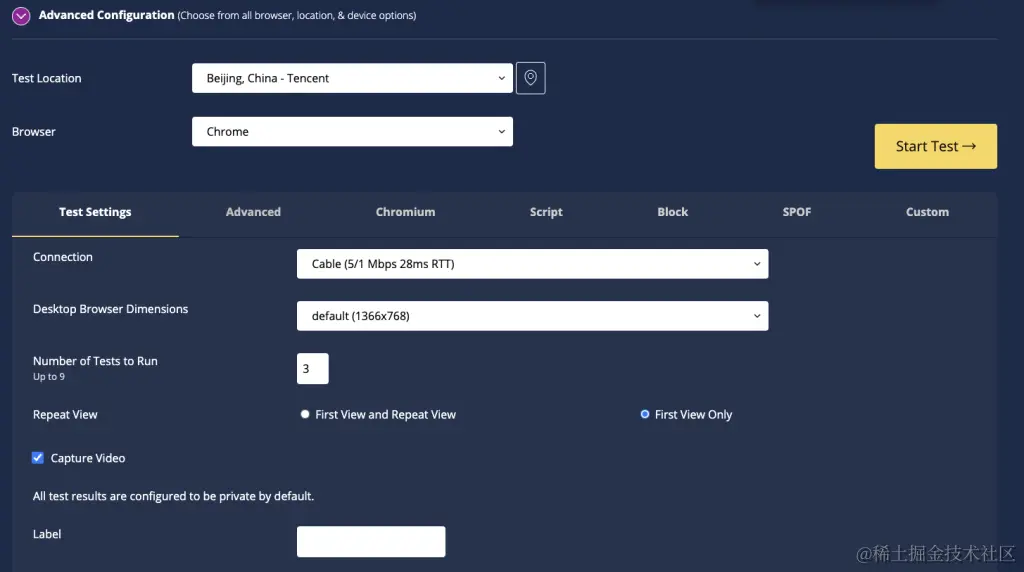Click the Start Test button
1024x572 pixels.
tap(935, 146)
